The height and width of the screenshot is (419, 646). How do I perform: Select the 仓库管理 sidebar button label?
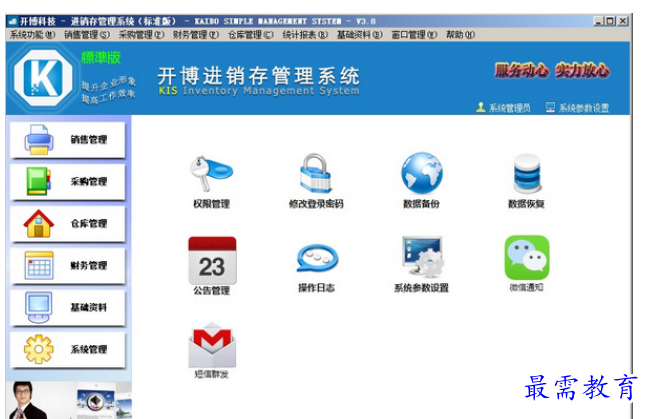89,223
